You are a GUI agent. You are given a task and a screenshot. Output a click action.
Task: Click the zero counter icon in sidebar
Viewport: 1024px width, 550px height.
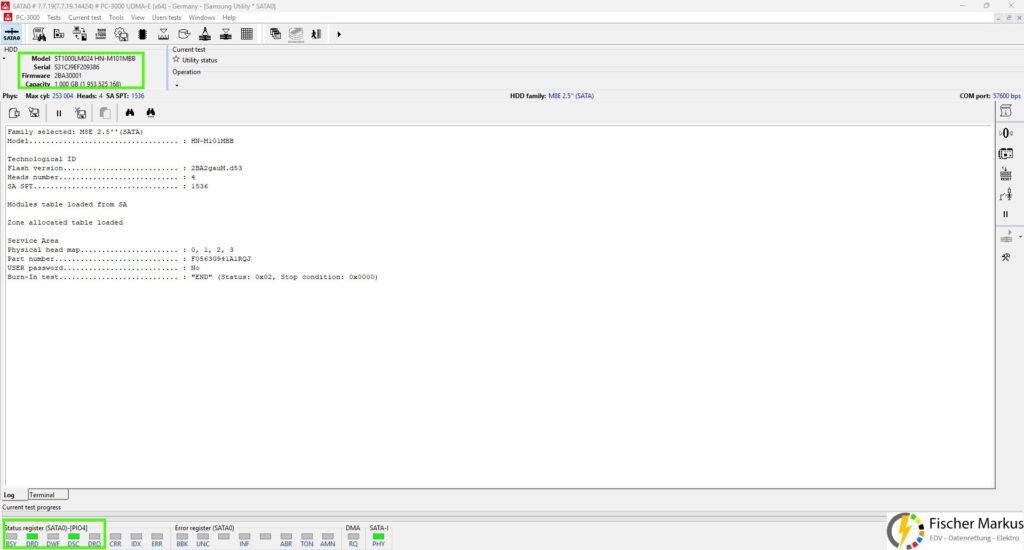coord(1006,133)
